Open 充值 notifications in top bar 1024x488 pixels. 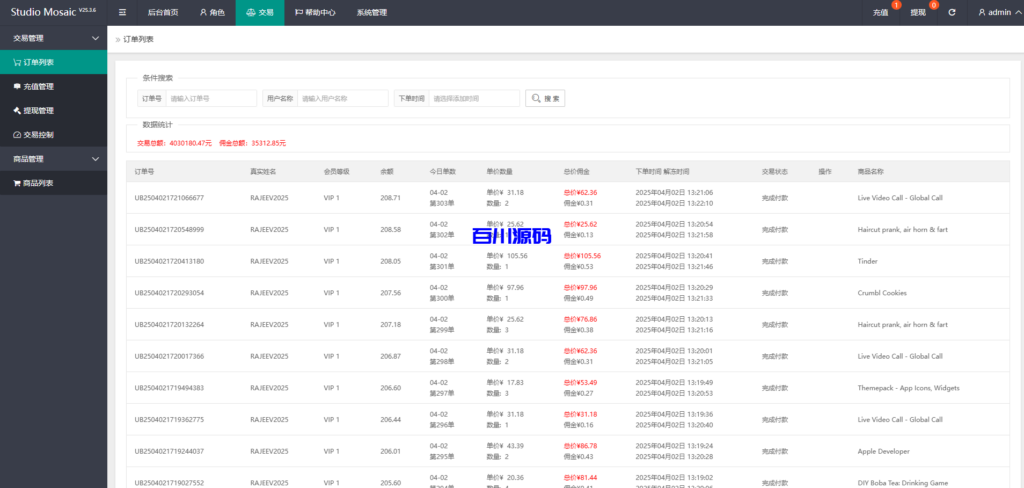point(881,12)
